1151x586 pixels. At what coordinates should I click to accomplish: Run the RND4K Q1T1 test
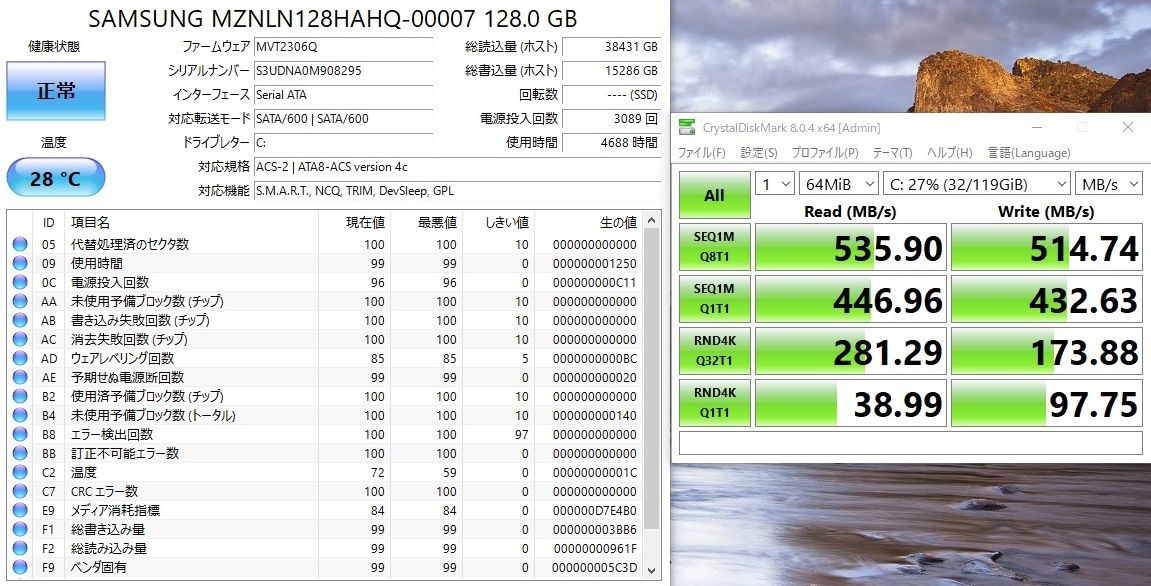coord(714,402)
